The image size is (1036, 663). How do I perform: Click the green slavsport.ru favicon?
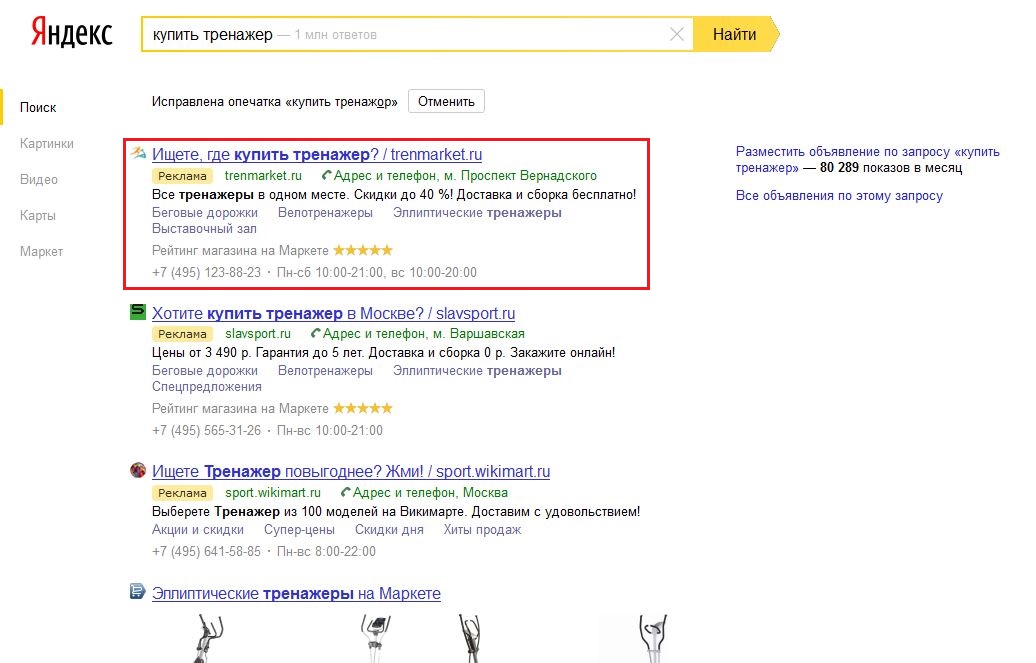click(x=138, y=313)
